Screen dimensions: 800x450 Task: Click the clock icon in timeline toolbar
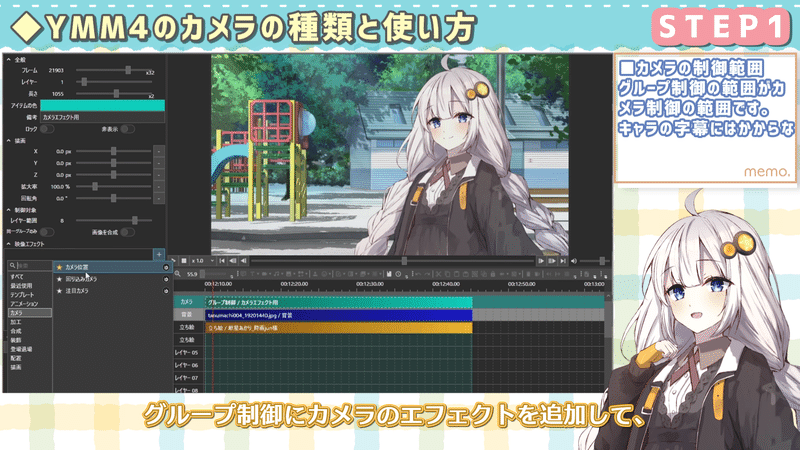(x=398, y=274)
